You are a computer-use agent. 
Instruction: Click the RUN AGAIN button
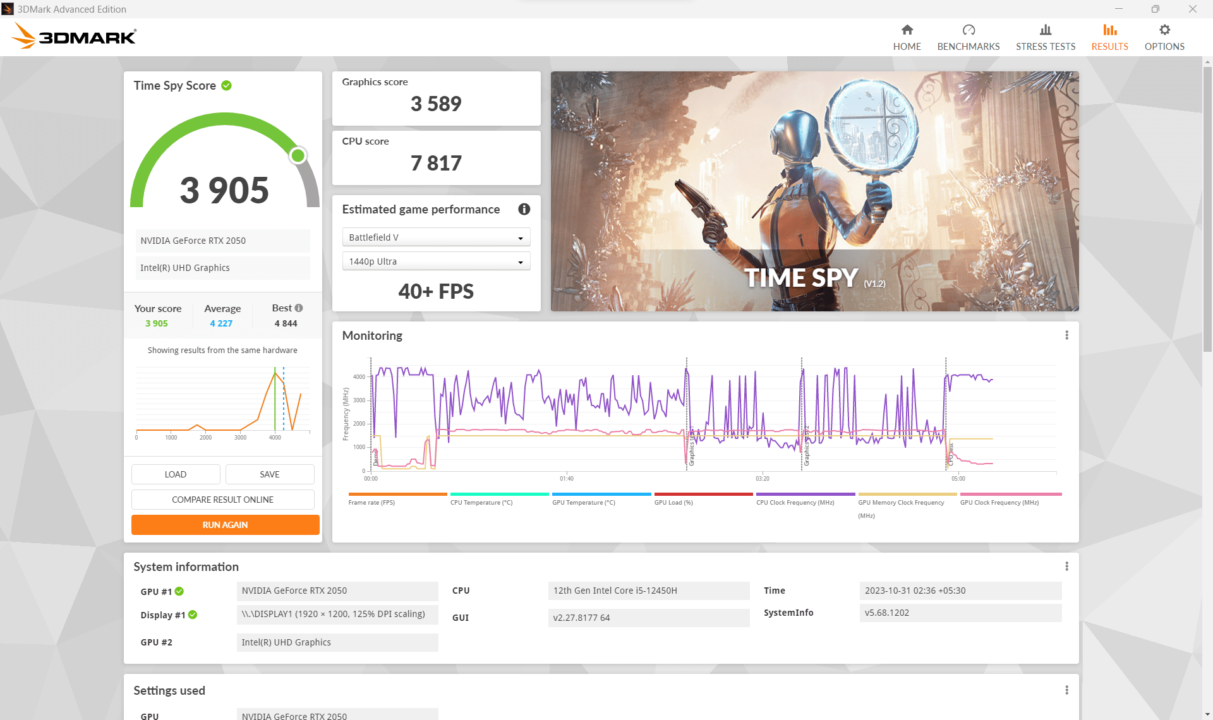225,525
